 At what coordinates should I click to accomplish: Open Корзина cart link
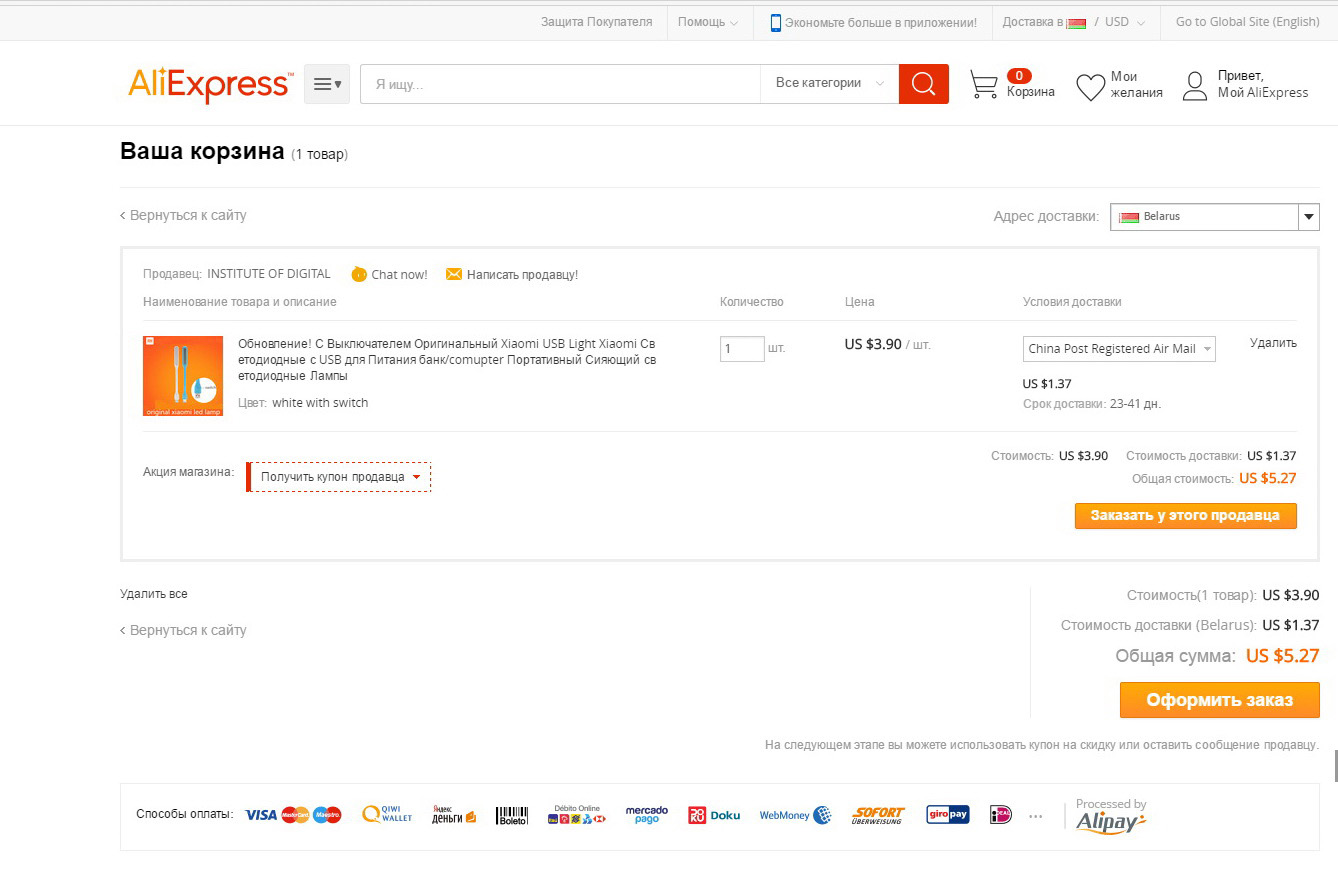1031,92
